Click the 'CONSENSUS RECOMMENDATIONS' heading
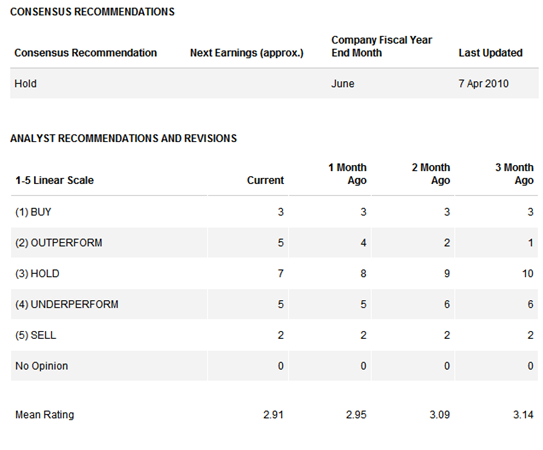This screenshot has width=543, height=450. point(92,12)
